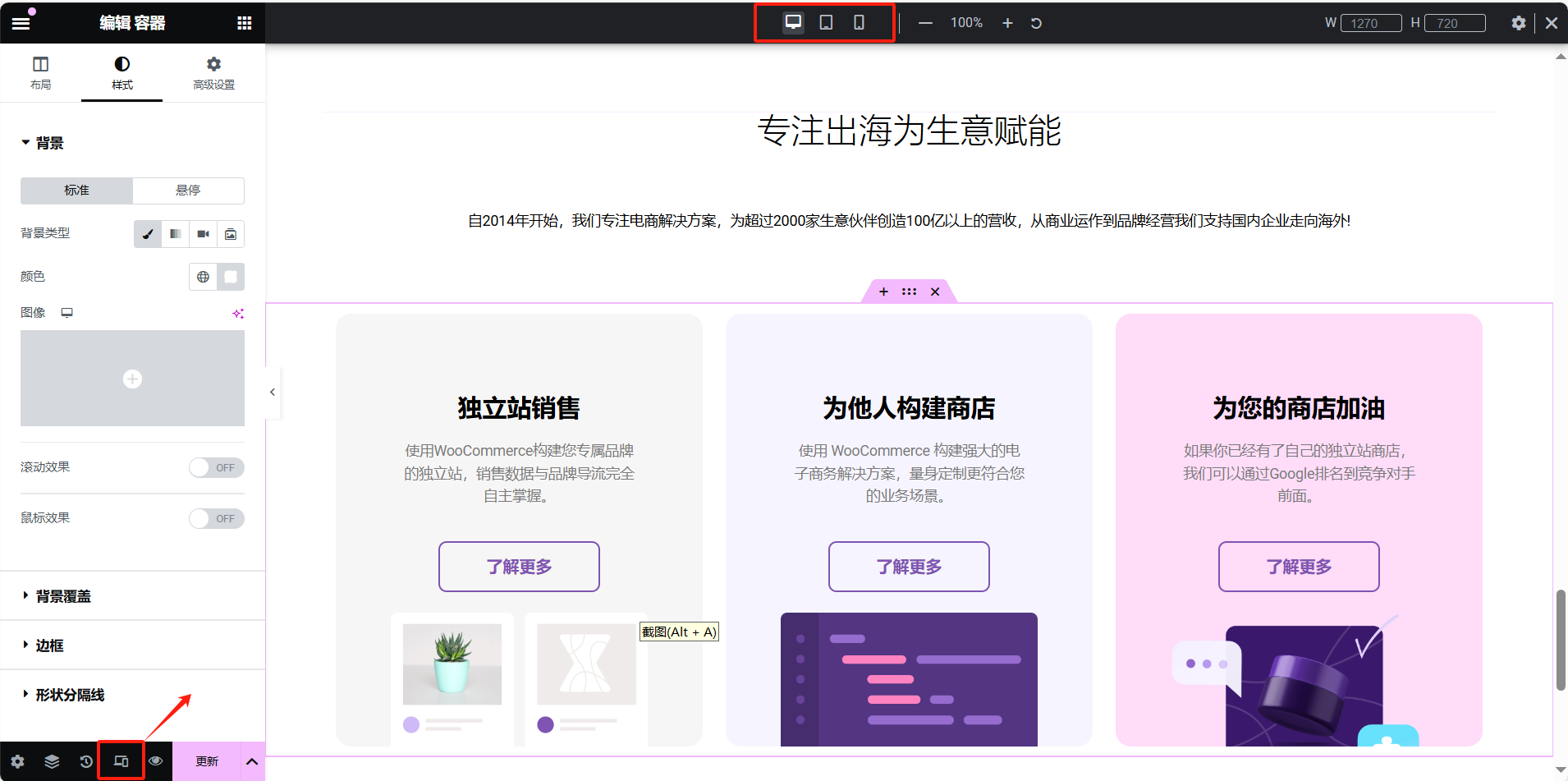Open the widgets grid panel icon
Screen dimensions: 1568x781
point(244,23)
